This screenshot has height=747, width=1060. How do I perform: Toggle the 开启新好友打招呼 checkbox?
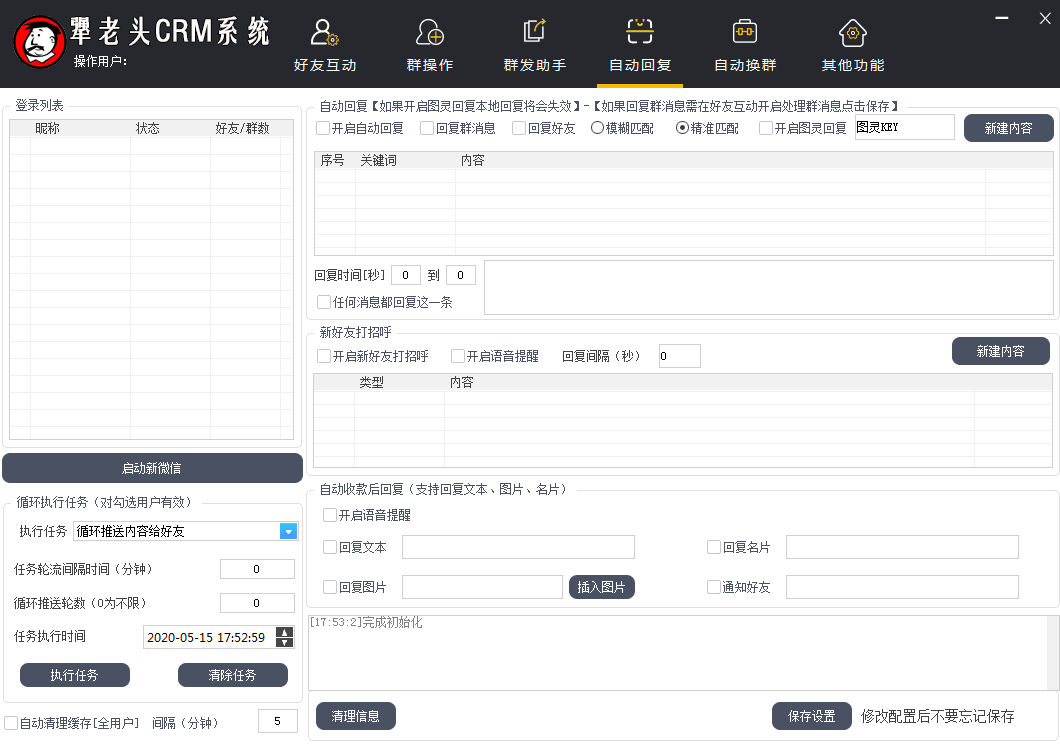pos(324,356)
